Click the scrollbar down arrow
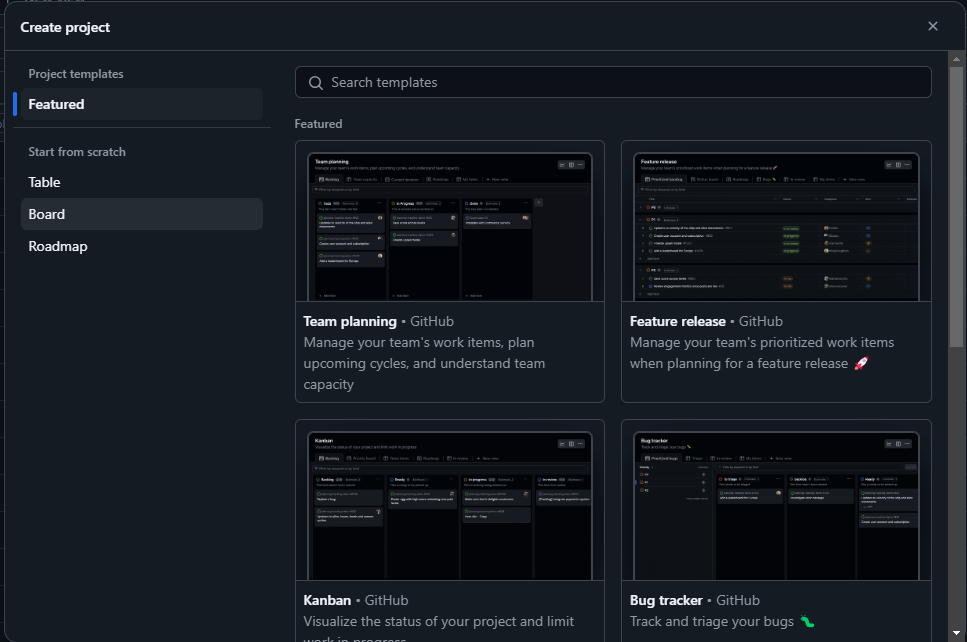 click(x=956, y=633)
